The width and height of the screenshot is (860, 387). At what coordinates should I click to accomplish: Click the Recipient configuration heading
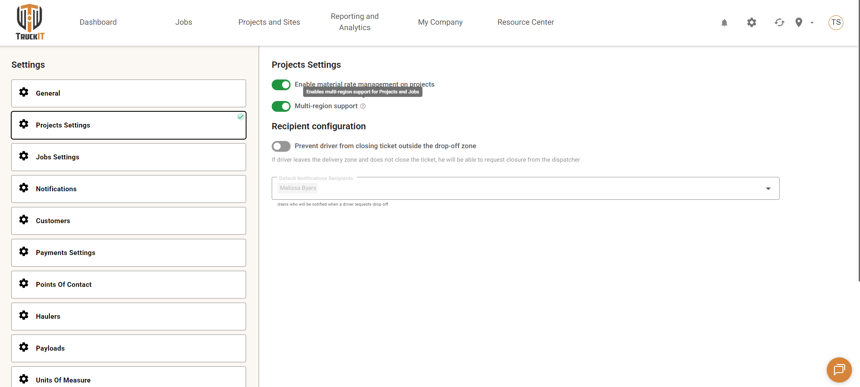319,126
